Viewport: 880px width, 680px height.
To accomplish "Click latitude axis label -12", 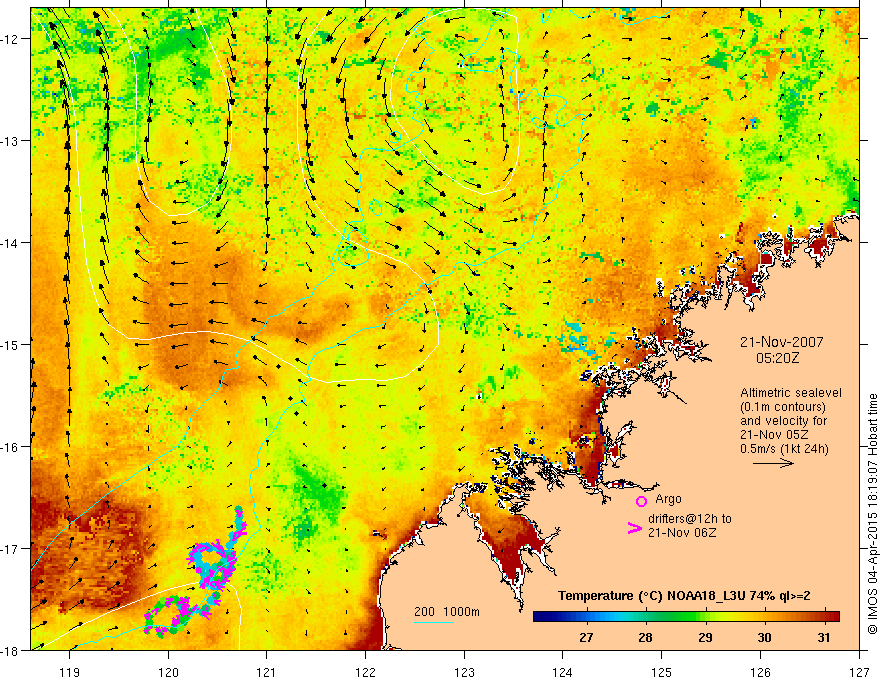I will (x=10, y=39).
